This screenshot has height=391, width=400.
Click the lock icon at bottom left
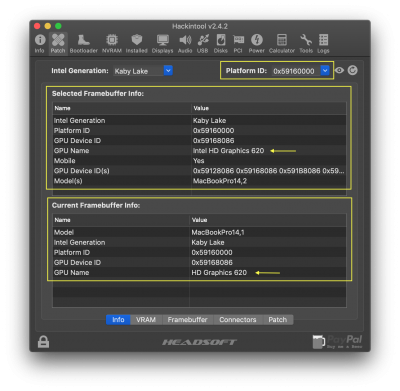43,342
